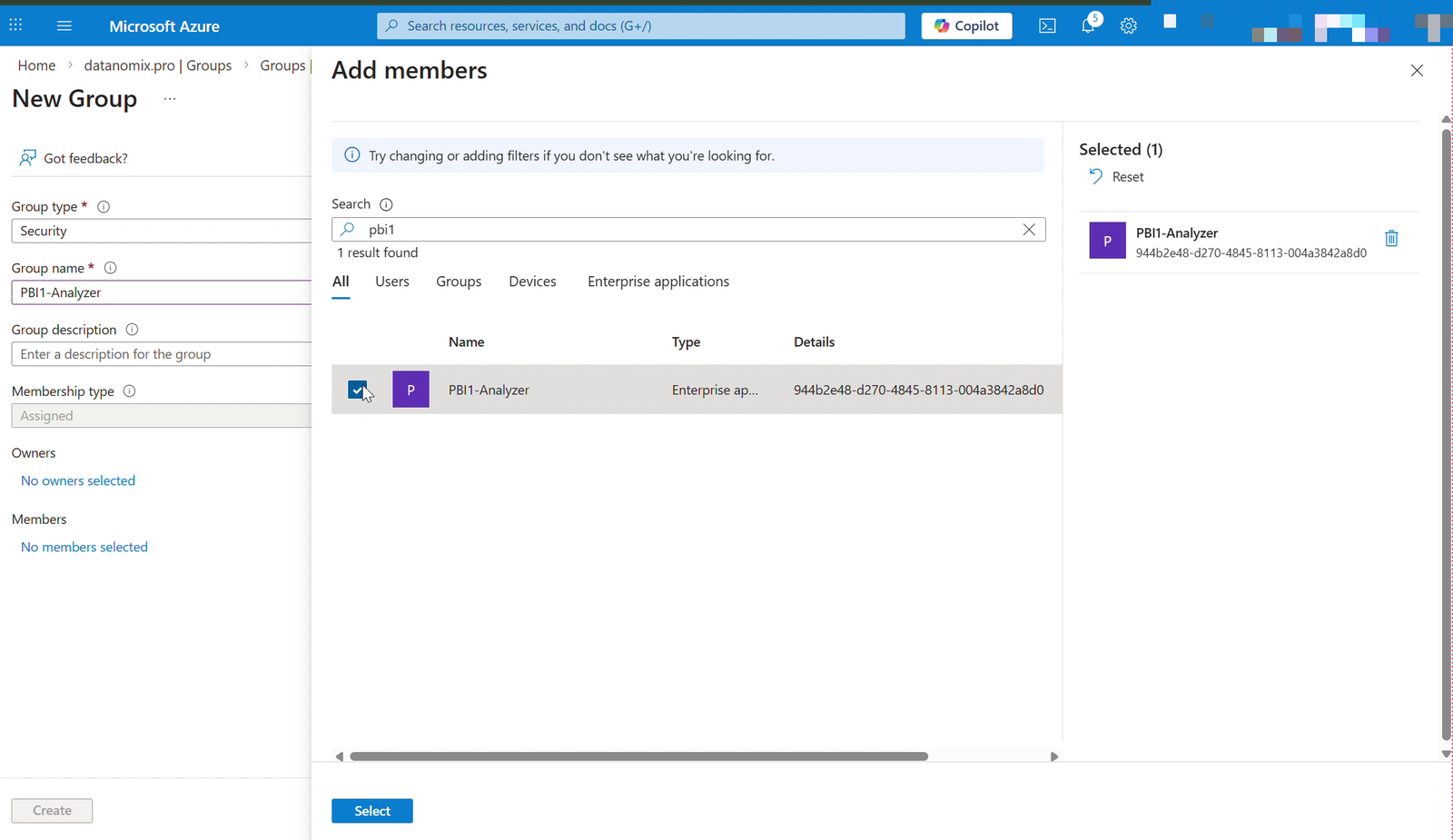Click the Microsoft Azure logo text
Image resolution: width=1453 pixels, height=840 pixels.
pyautogui.click(x=164, y=26)
